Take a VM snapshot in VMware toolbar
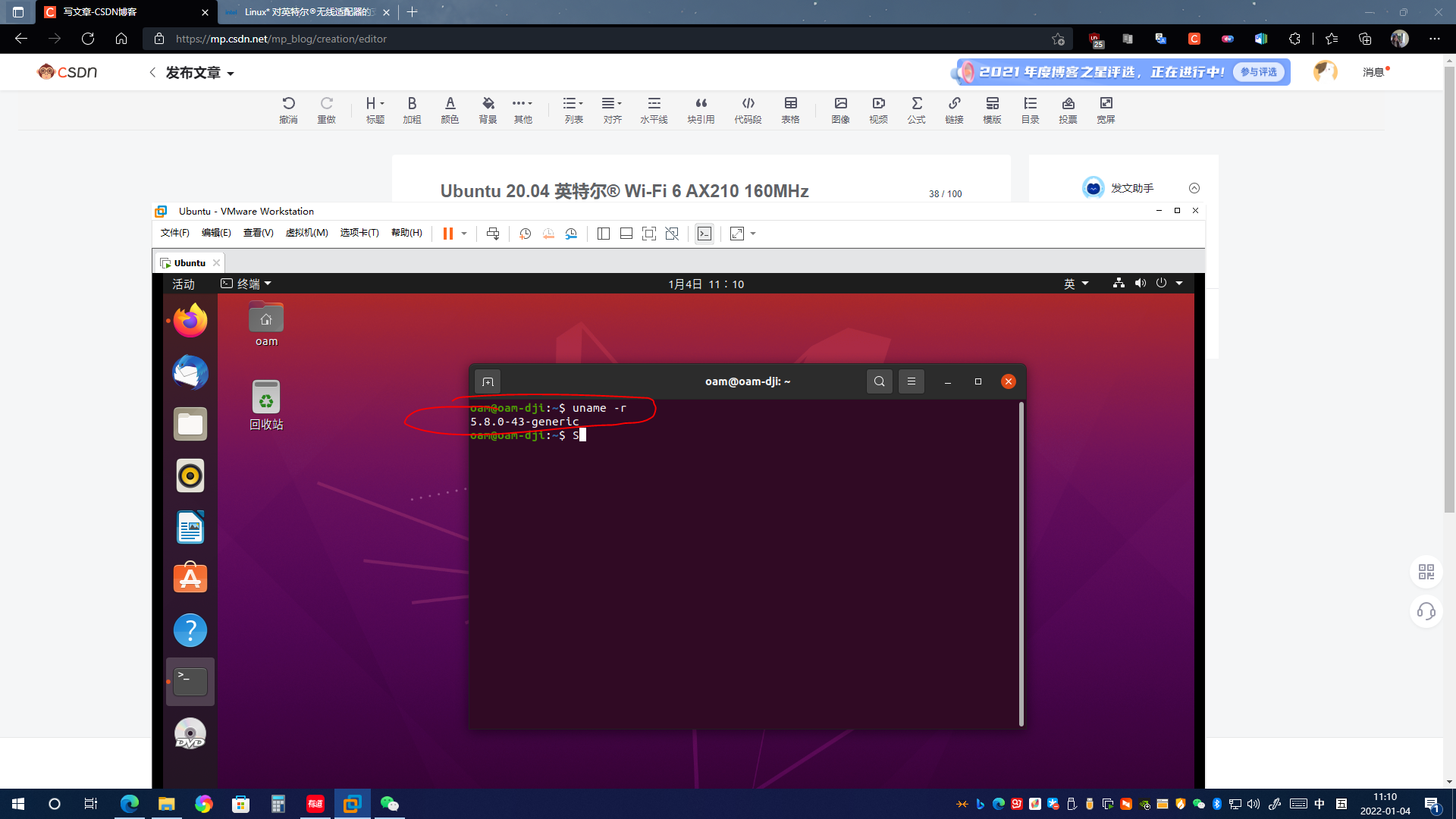Screen dimensions: 1456x819 525,233
